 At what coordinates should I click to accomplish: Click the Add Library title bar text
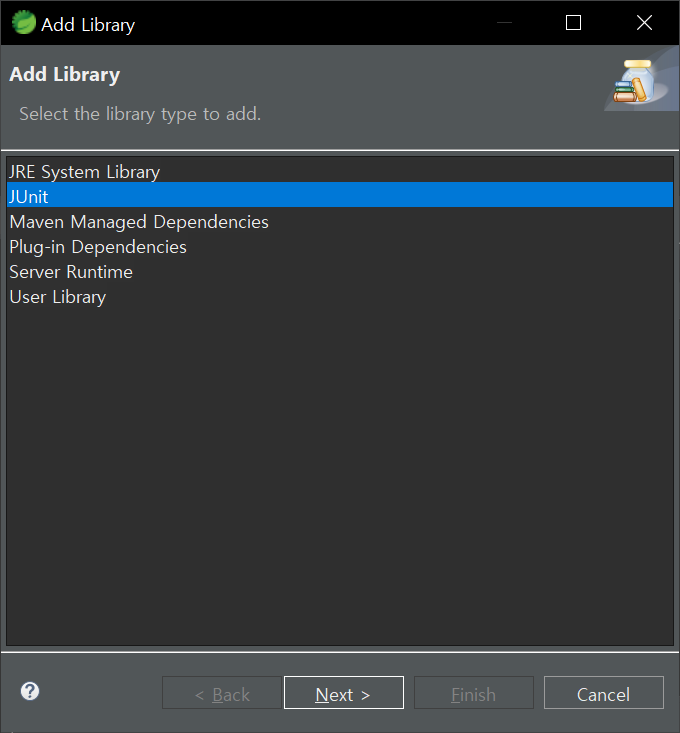click(x=88, y=24)
